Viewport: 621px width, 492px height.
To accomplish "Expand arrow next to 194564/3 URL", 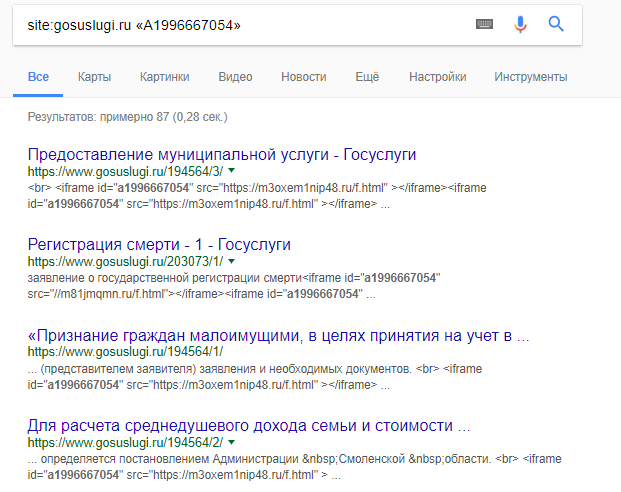I will 231,171.
